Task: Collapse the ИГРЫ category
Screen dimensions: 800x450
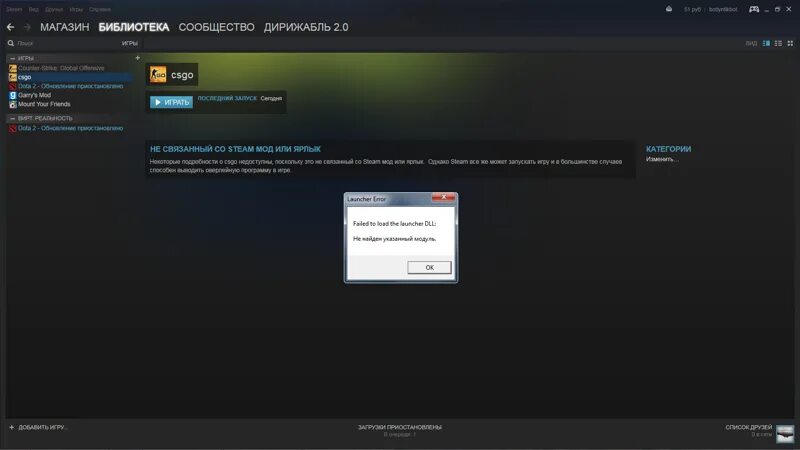Action: tap(13, 58)
